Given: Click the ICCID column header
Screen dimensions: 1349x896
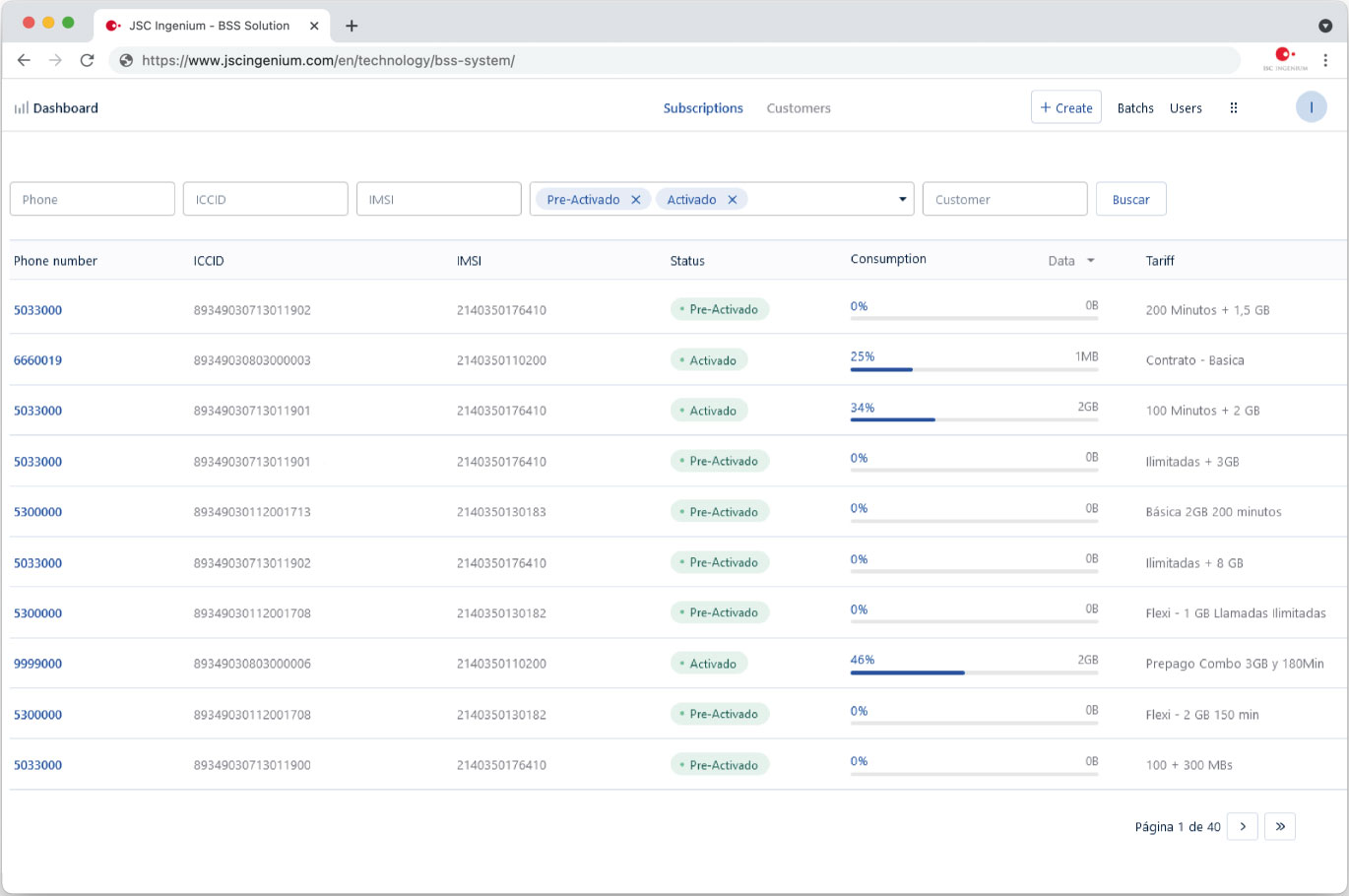Looking at the screenshot, I should (x=209, y=261).
